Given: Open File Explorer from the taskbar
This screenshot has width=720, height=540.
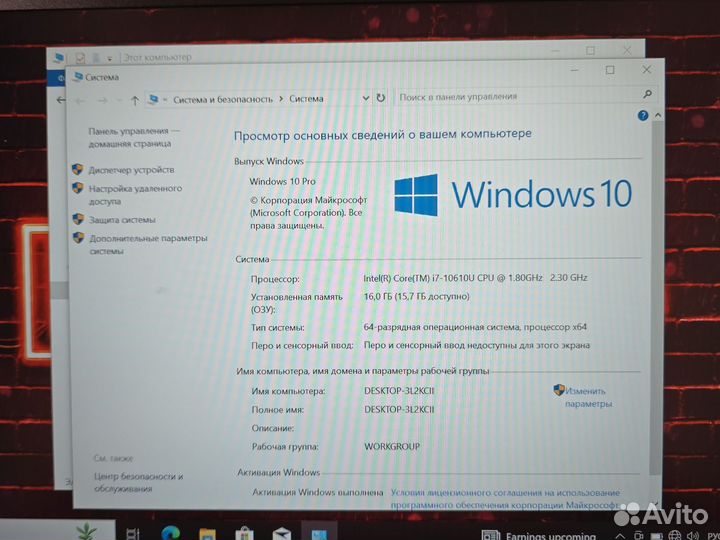Looking at the screenshot, I should (207, 534).
